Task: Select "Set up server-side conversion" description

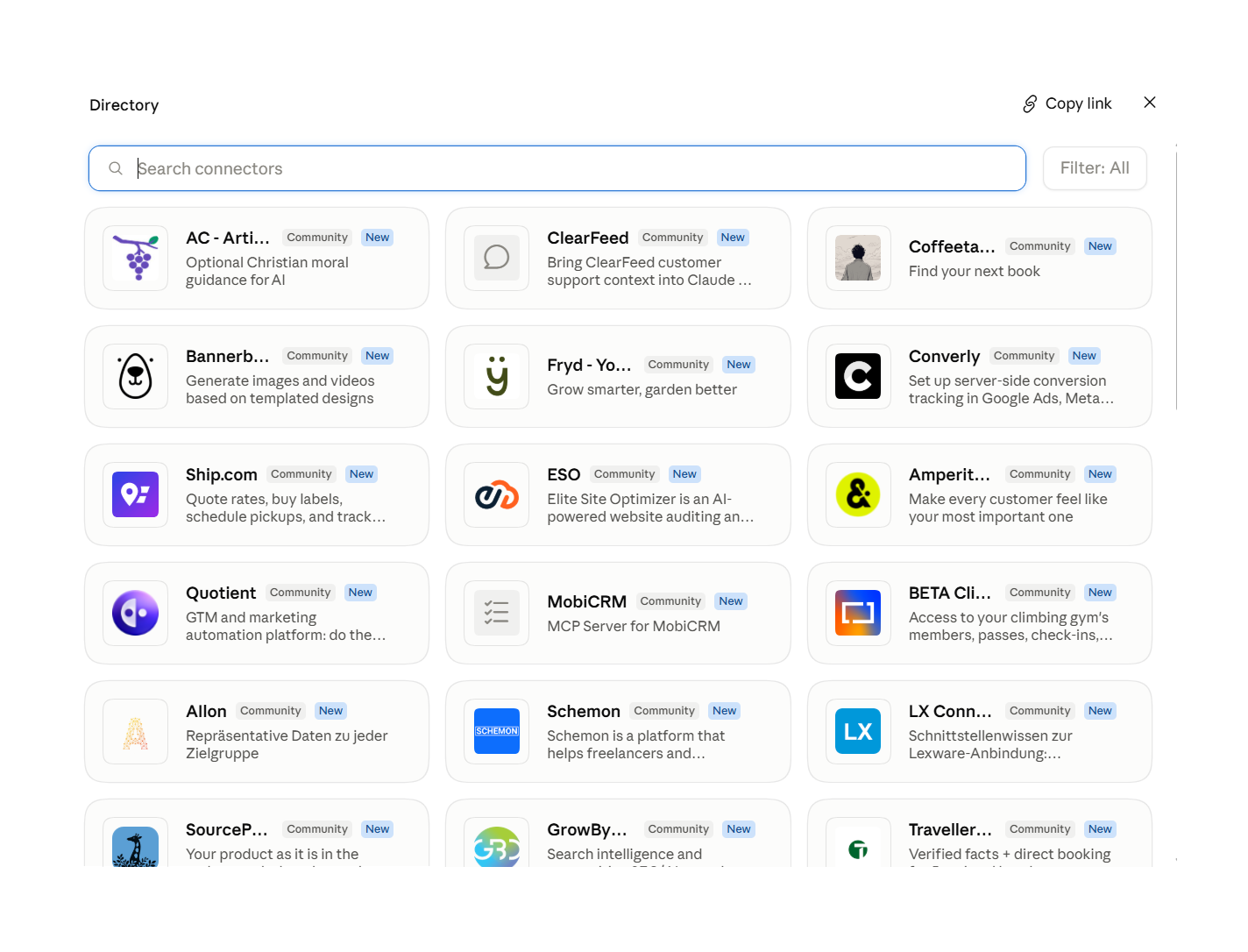Action: pyautogui.click(x=1008, y=380)
